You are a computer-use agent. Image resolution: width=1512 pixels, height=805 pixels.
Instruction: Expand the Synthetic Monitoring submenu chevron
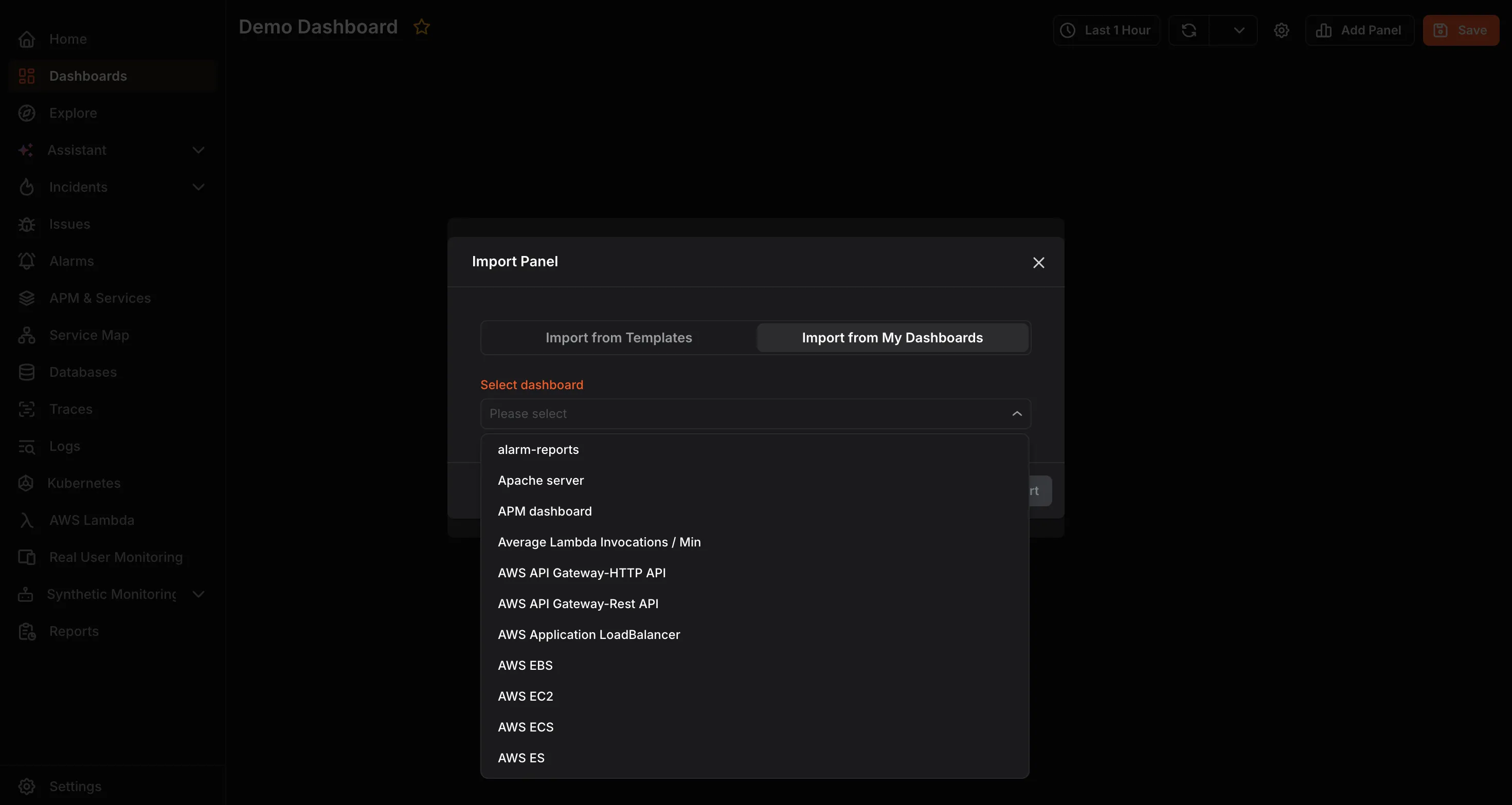click(199, 594)
